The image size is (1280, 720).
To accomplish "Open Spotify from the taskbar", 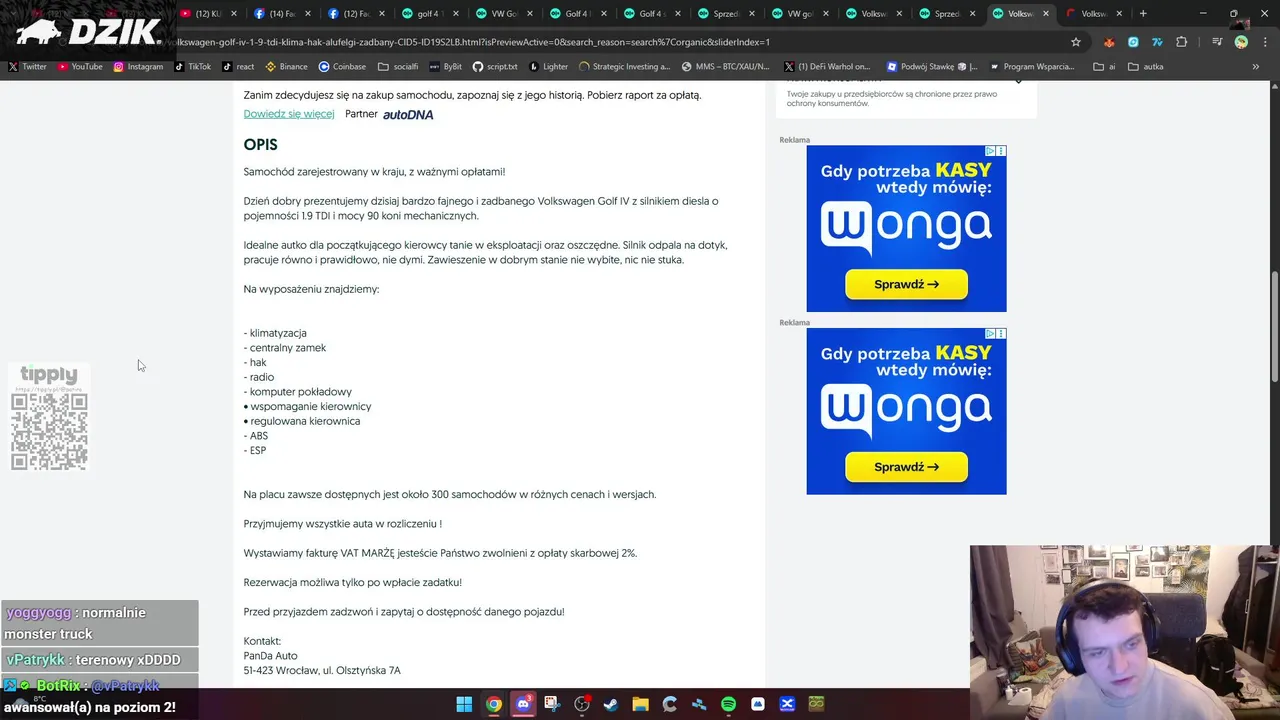I will click(x=728, y=704).
